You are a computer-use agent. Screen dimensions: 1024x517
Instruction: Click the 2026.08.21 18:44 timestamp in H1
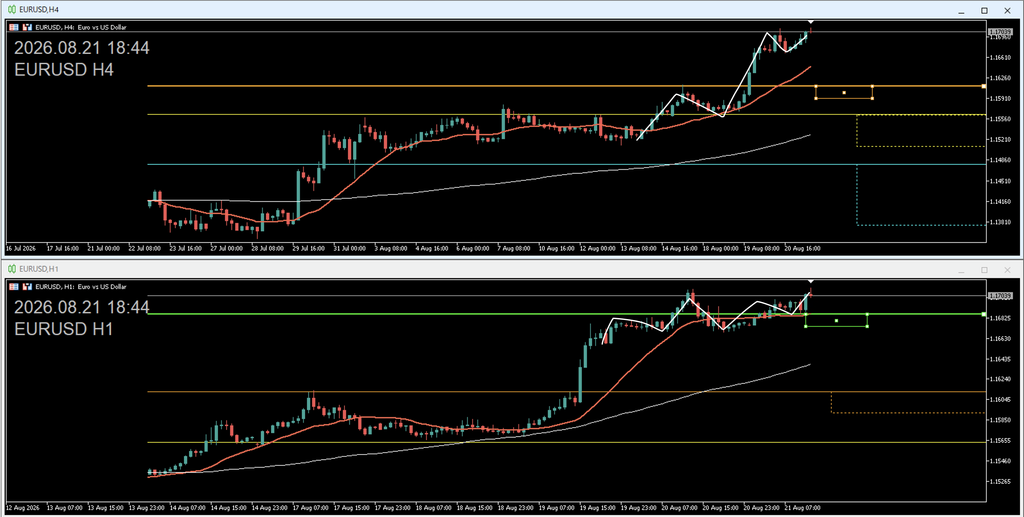(x=82, y=307)
